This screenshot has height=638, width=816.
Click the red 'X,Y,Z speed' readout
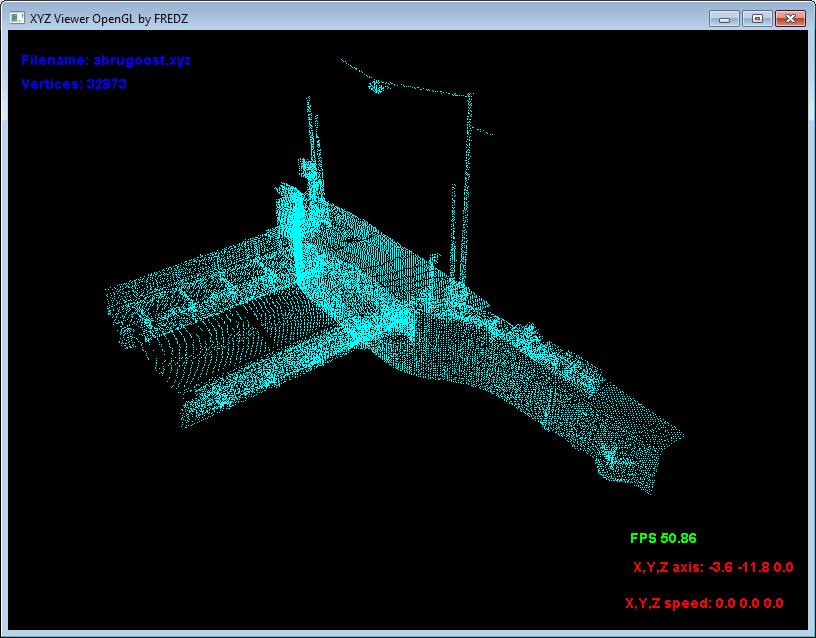704,603
